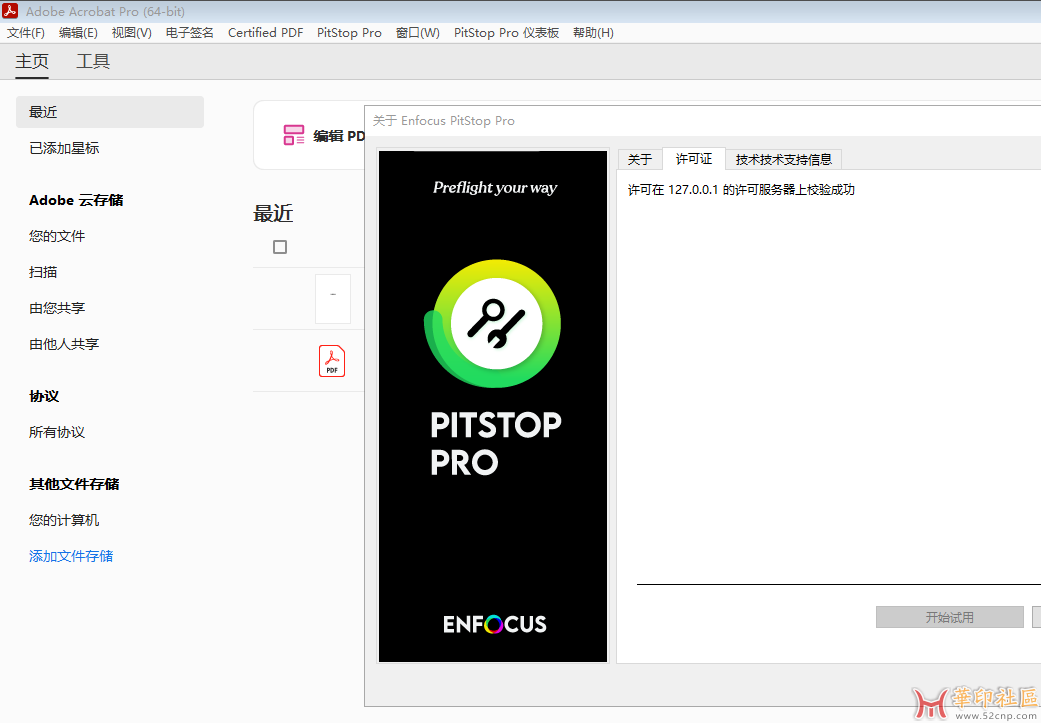Open the PitStop Pro menu

point(349,33)
